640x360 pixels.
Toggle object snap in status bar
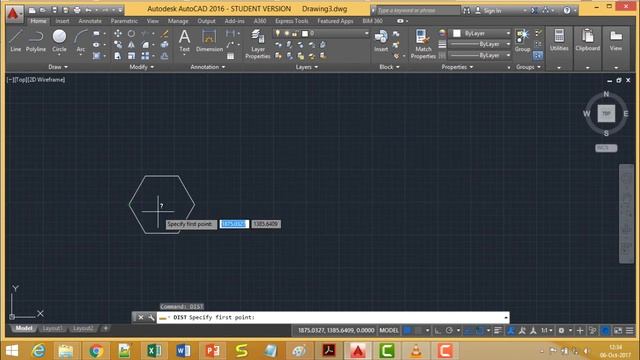(480, 330)
